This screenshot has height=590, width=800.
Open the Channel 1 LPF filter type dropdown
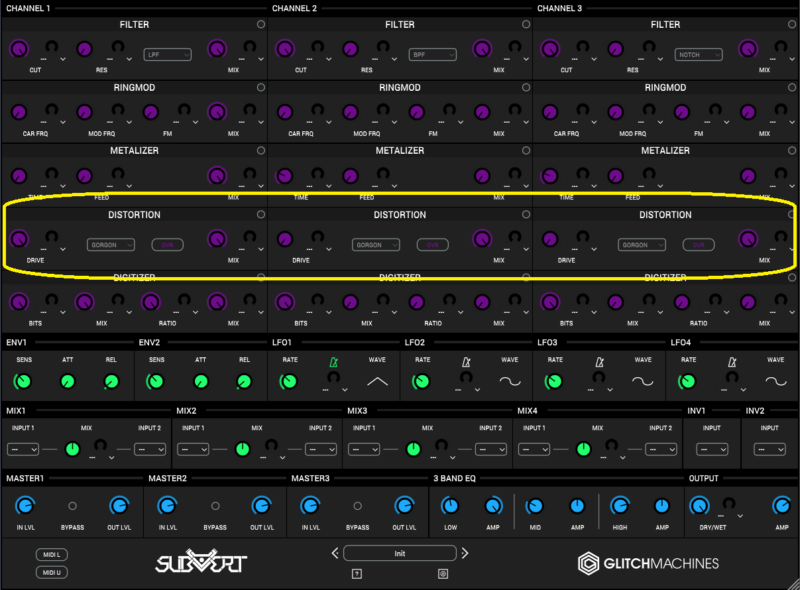167,54
